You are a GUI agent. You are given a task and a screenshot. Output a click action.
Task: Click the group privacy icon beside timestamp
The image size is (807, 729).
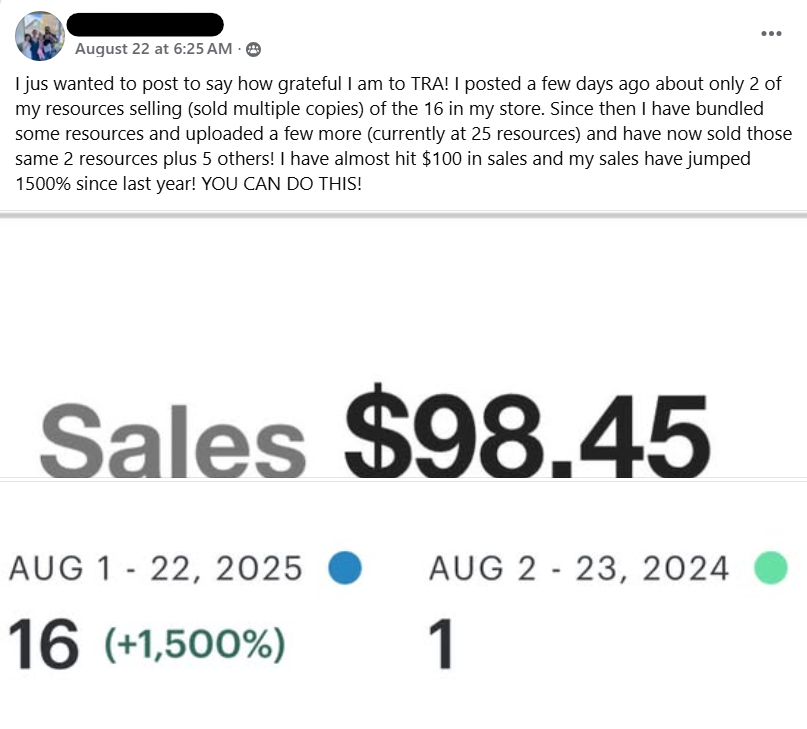tap(253, 49)
